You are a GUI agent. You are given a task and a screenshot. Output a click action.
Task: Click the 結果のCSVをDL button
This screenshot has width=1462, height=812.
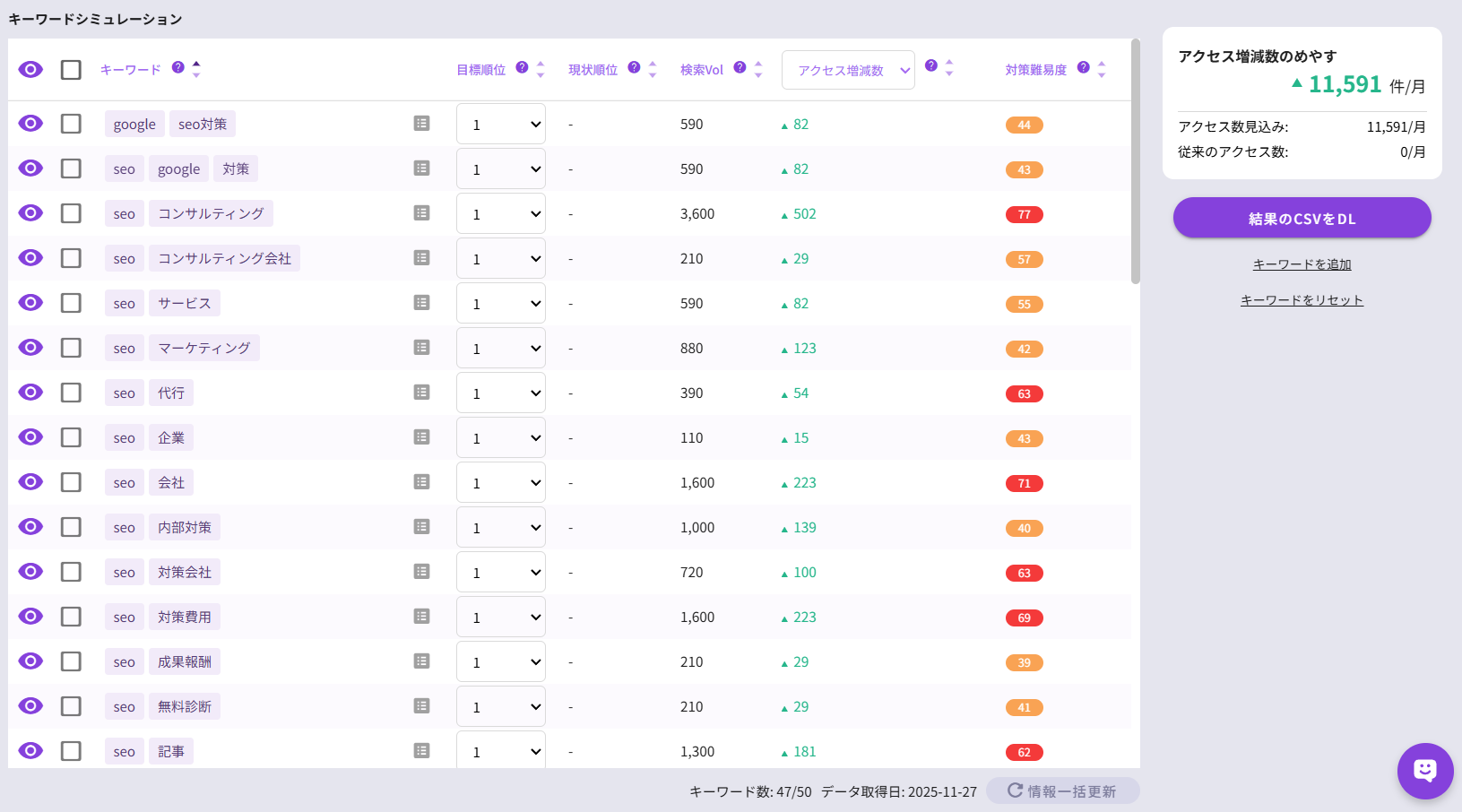1302,217
